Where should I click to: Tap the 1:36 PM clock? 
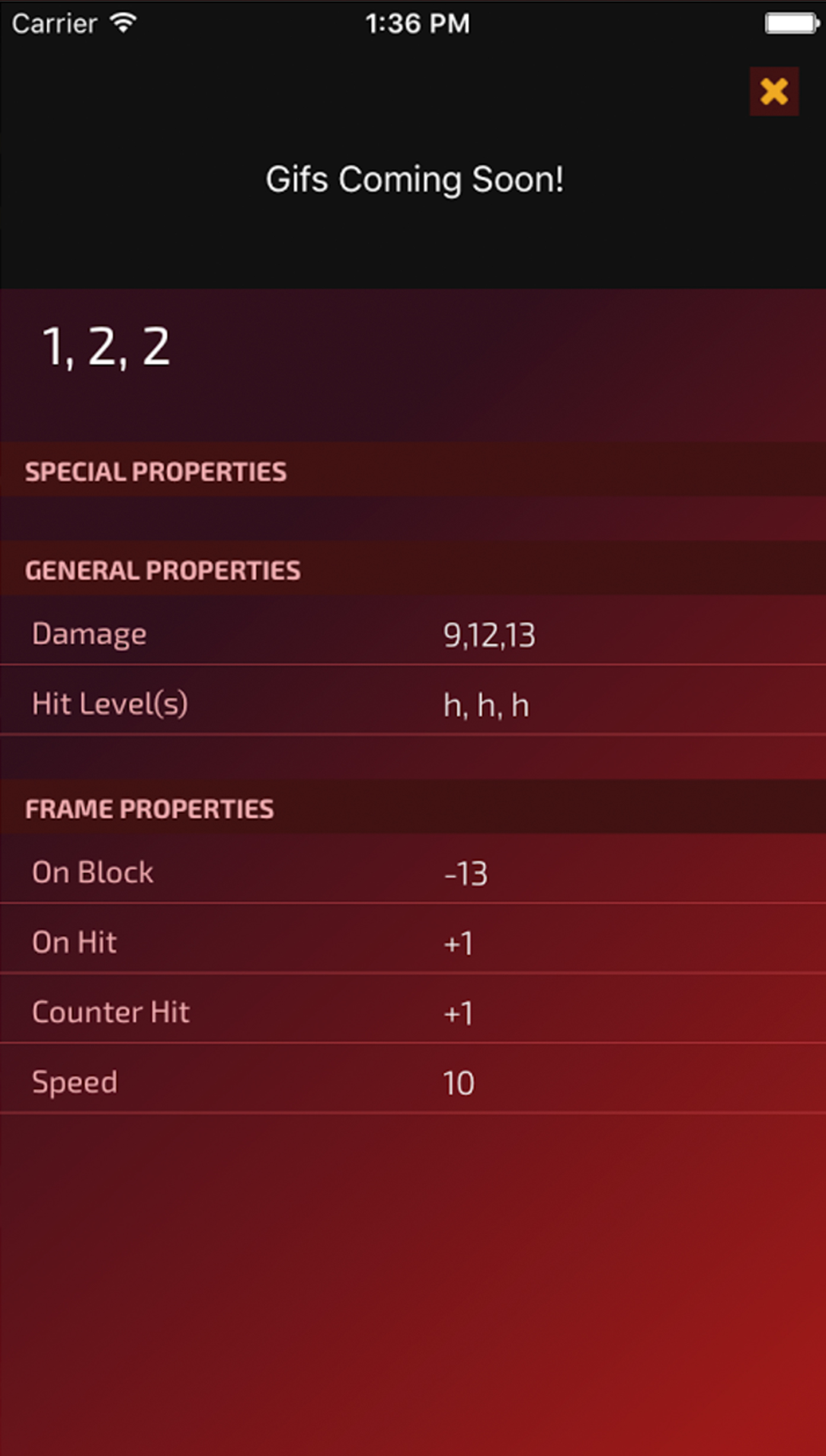(x=417, y=24)
